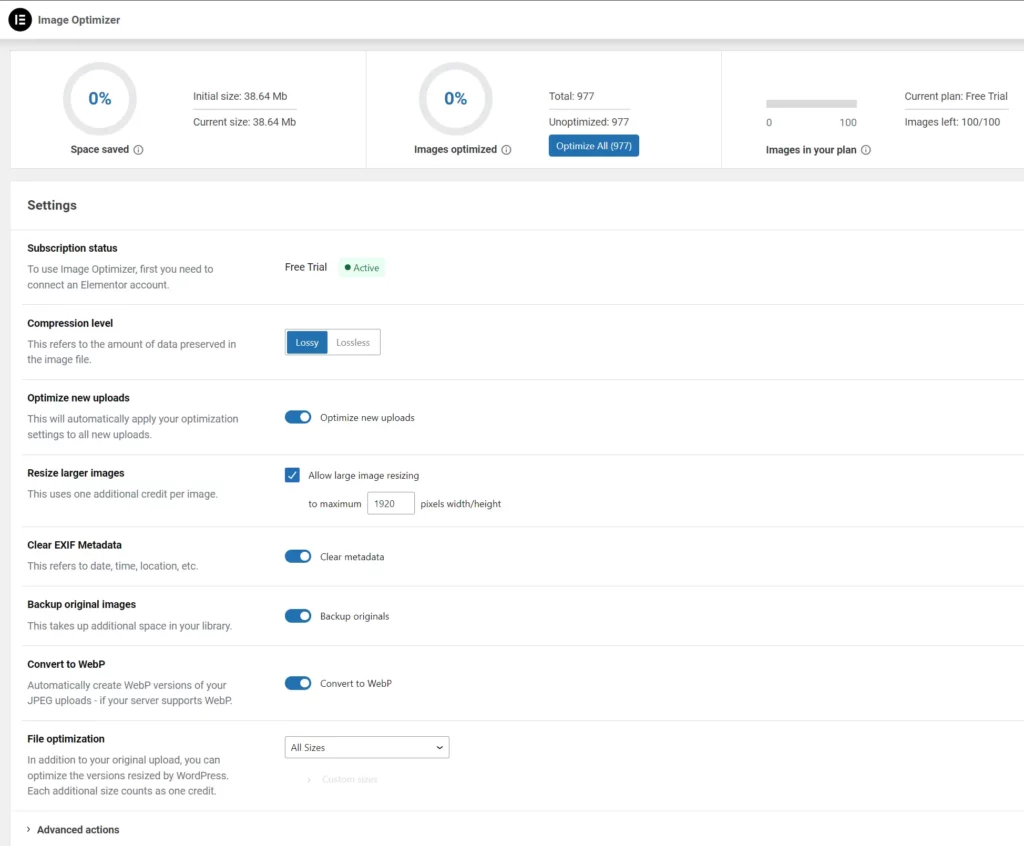Screen dimensions: 1024x846
Task: Uncheck Allow large image resizing
Action: [292, 475]
